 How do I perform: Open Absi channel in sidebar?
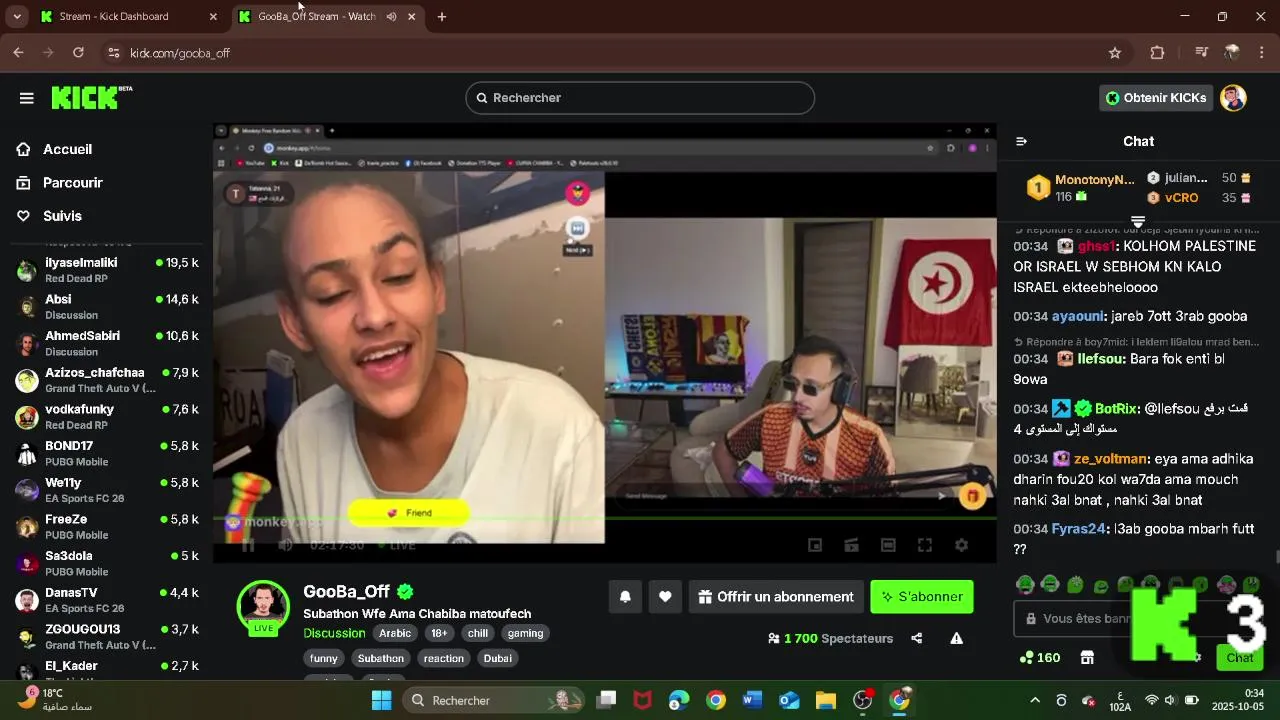106,307
